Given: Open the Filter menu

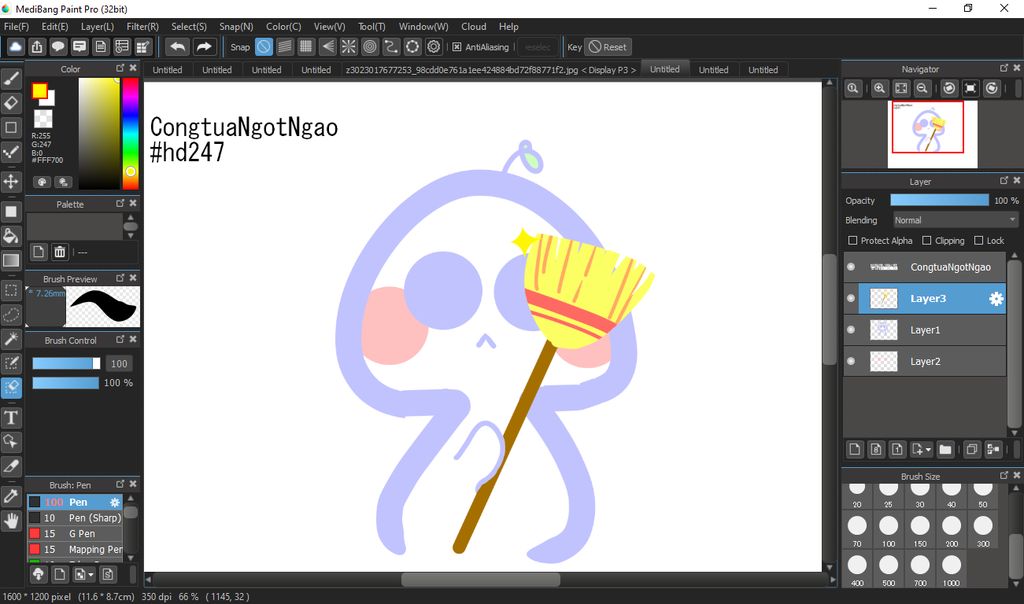Looking at the screenshot, I should point(142,27).
